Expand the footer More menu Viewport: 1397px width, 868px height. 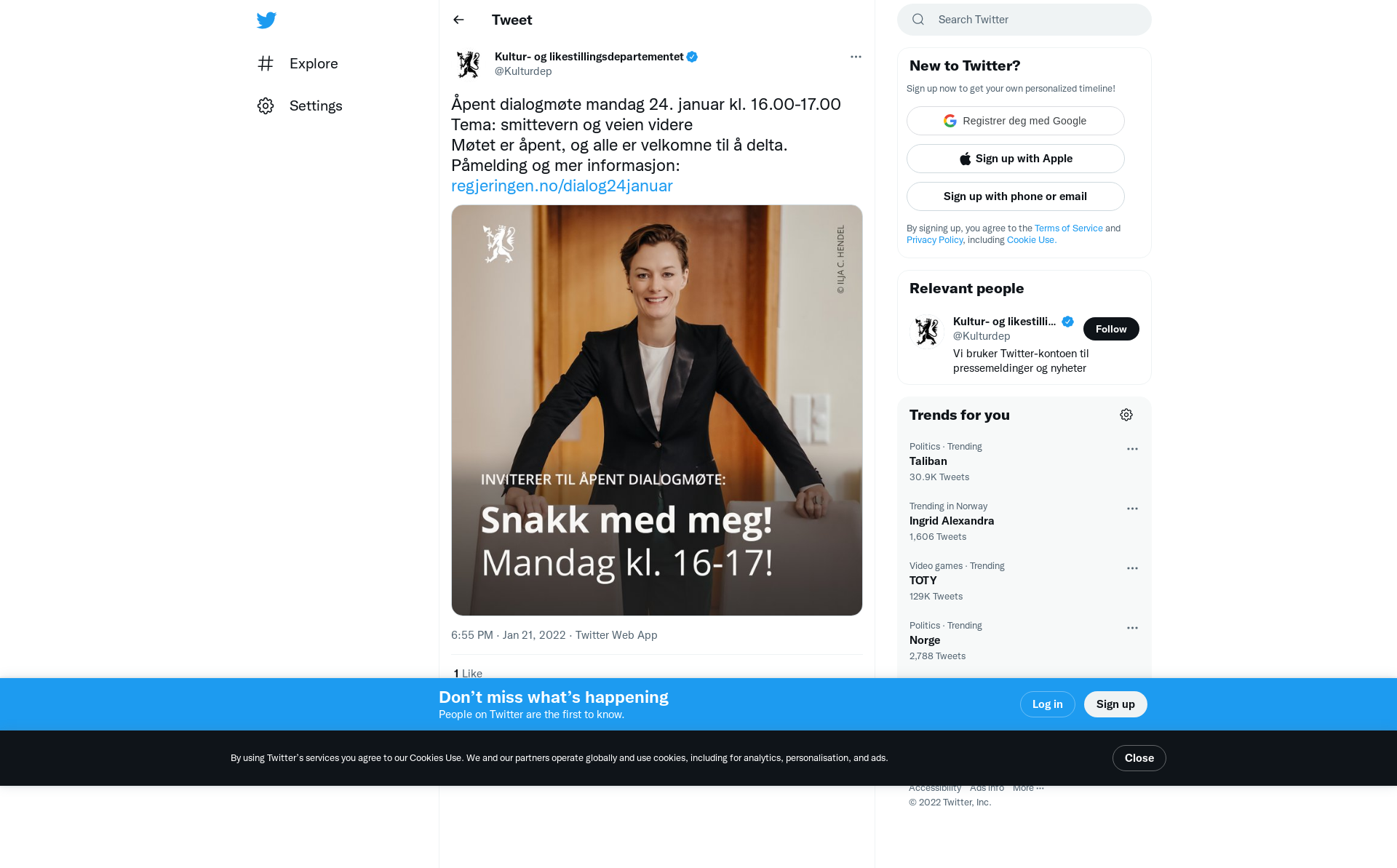click(x=1028, y=788)
